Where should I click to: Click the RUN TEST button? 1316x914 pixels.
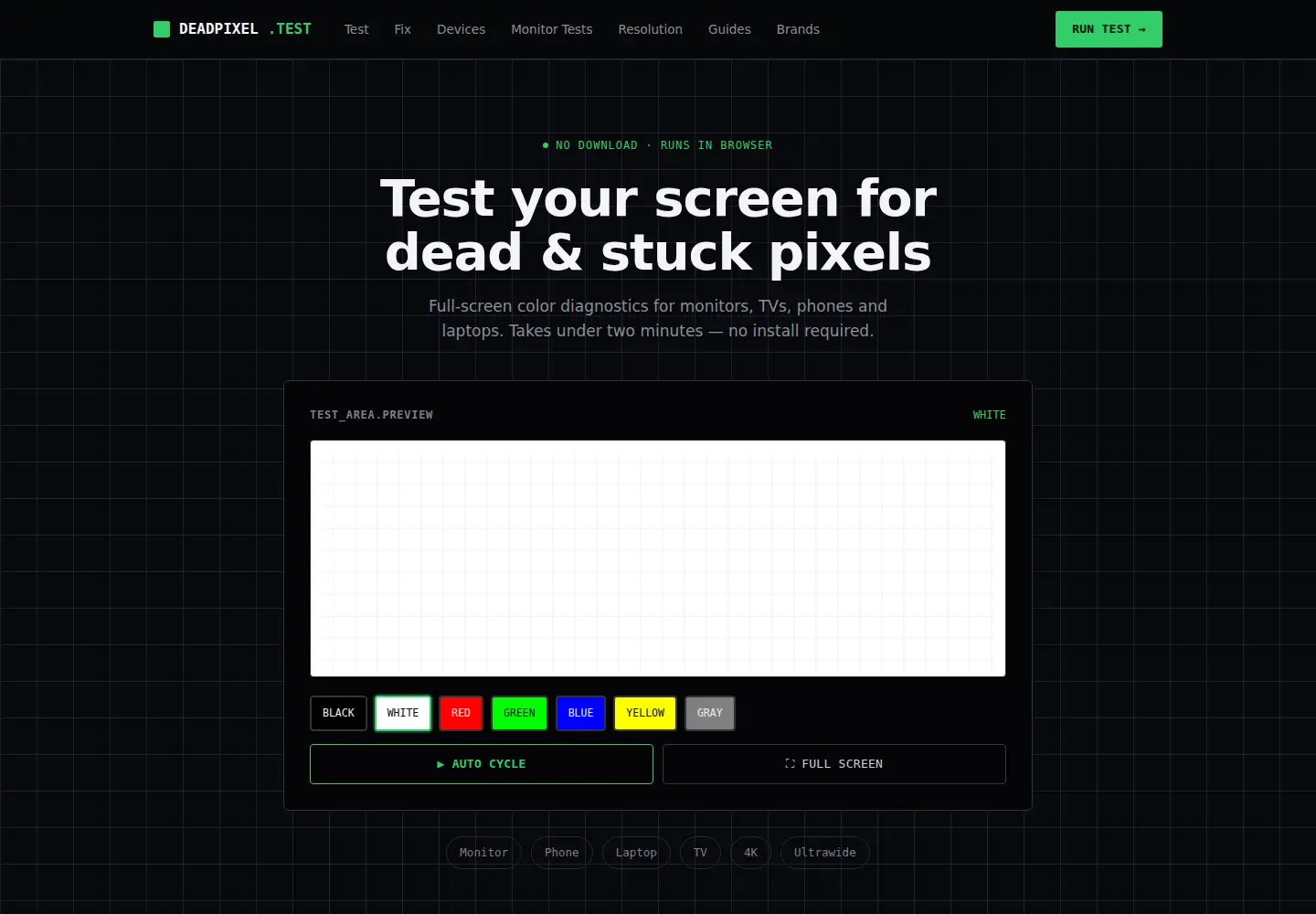(x=1109, y=29)
